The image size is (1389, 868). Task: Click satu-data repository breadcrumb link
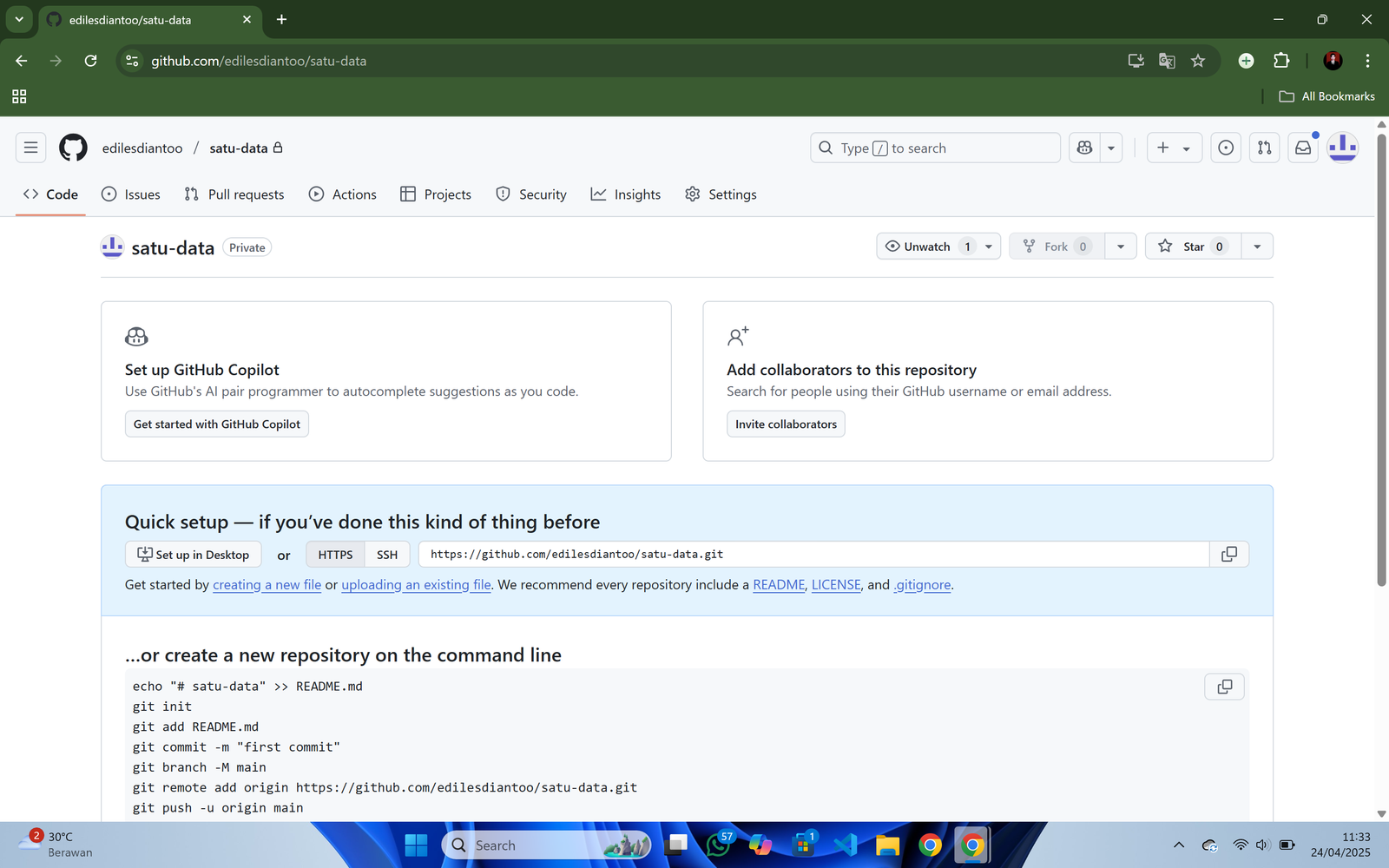(239, 148)
